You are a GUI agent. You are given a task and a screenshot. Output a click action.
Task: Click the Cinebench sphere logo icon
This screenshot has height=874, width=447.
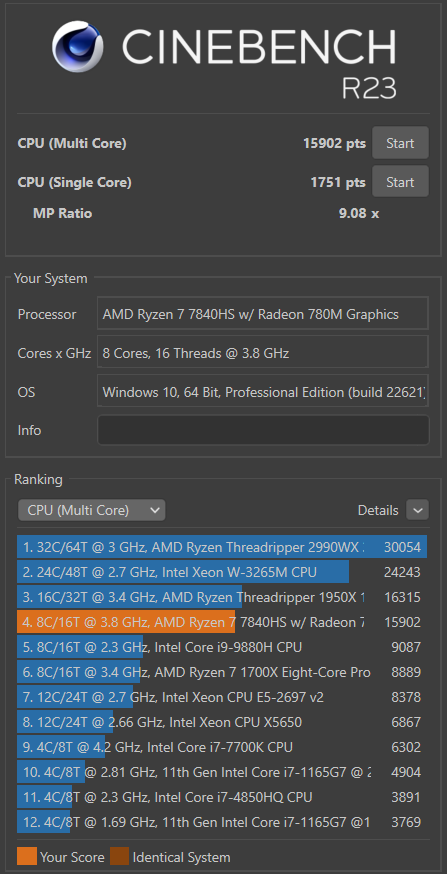[x=78, y=47]
